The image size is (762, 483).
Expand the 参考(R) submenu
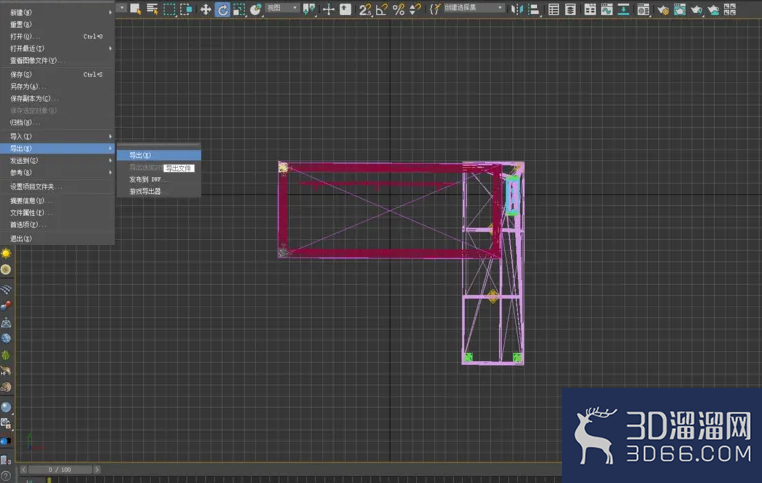coord(57,172)
